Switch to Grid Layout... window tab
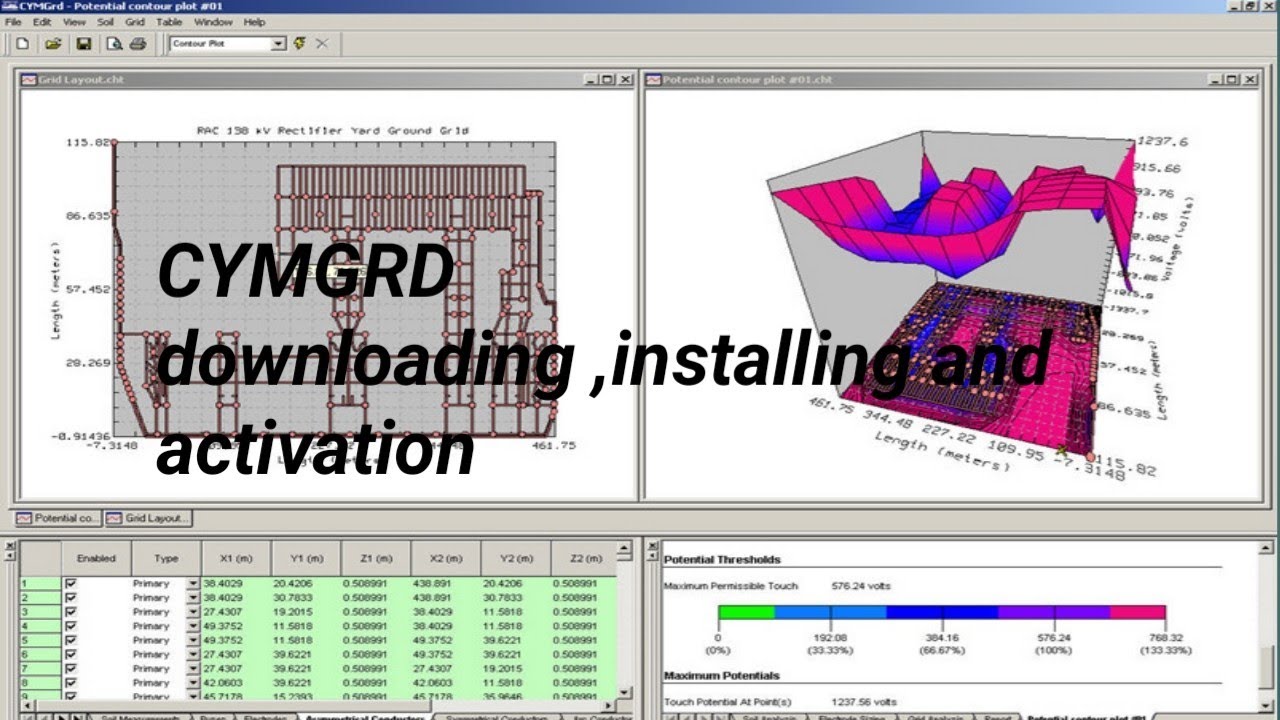The image size is (1280, 720). pos(148,518)
